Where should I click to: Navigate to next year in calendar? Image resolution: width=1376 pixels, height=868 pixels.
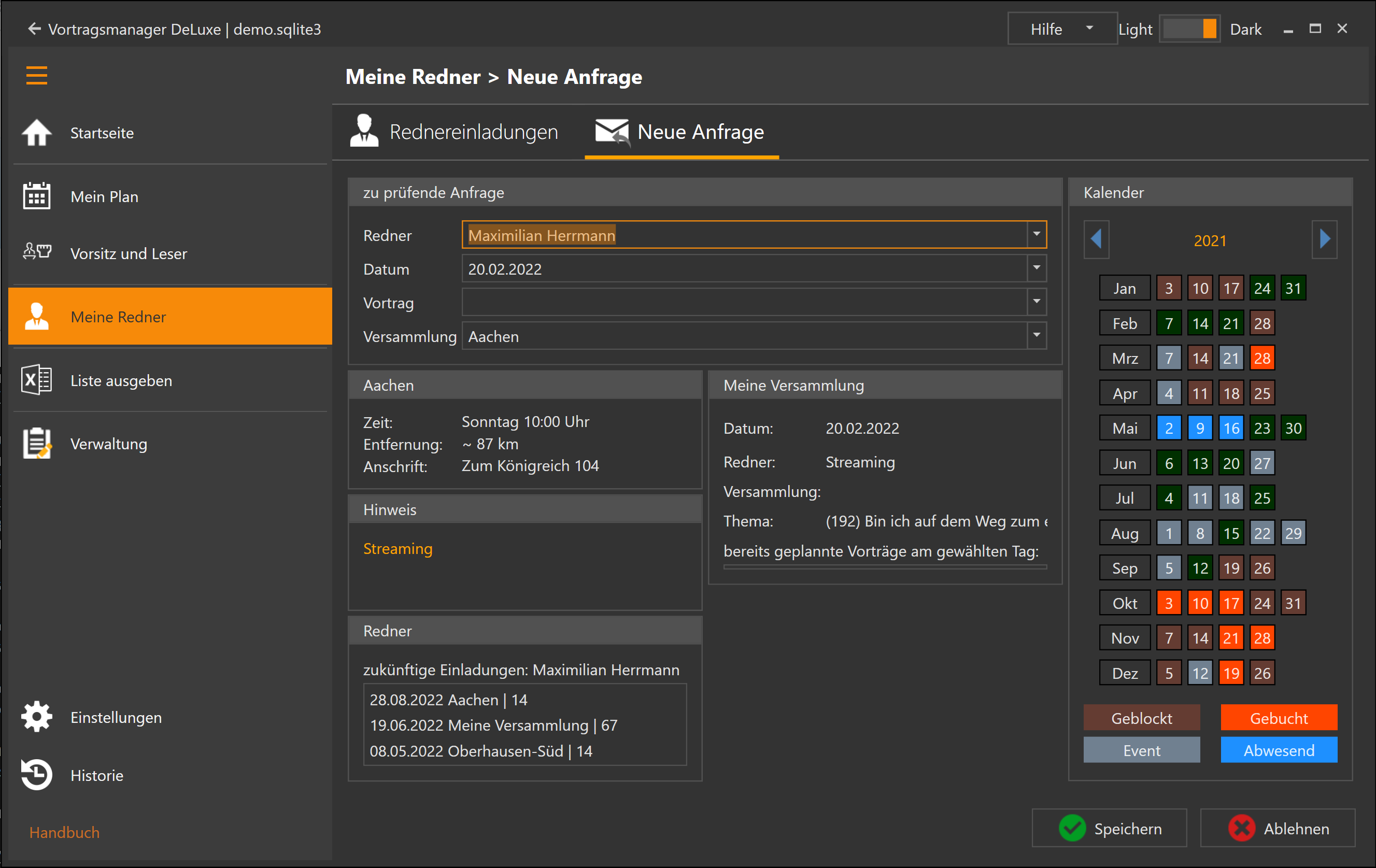pyautogui.click(x=1324, y=238)
